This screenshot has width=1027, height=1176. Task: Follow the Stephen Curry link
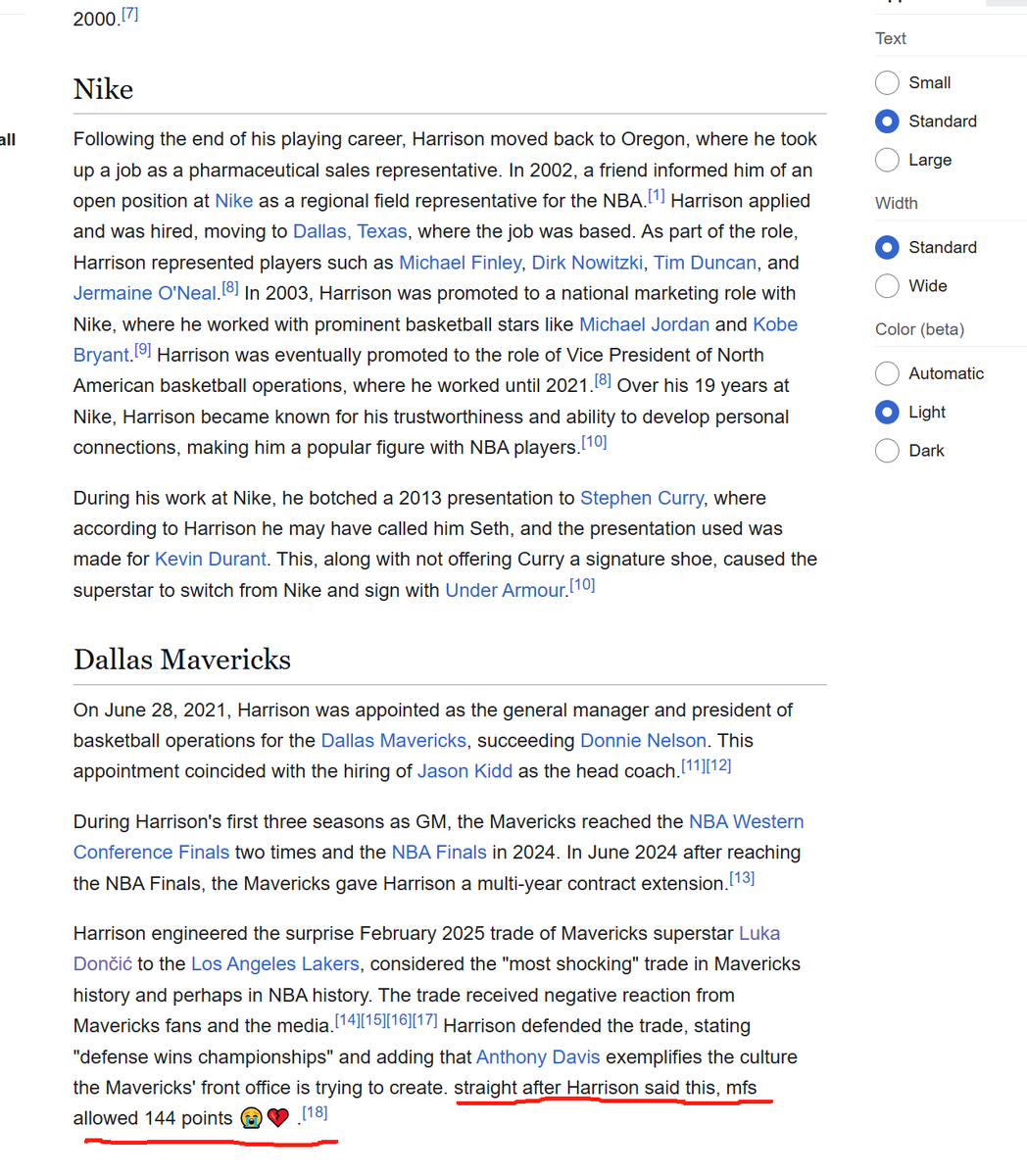[641, 498]
